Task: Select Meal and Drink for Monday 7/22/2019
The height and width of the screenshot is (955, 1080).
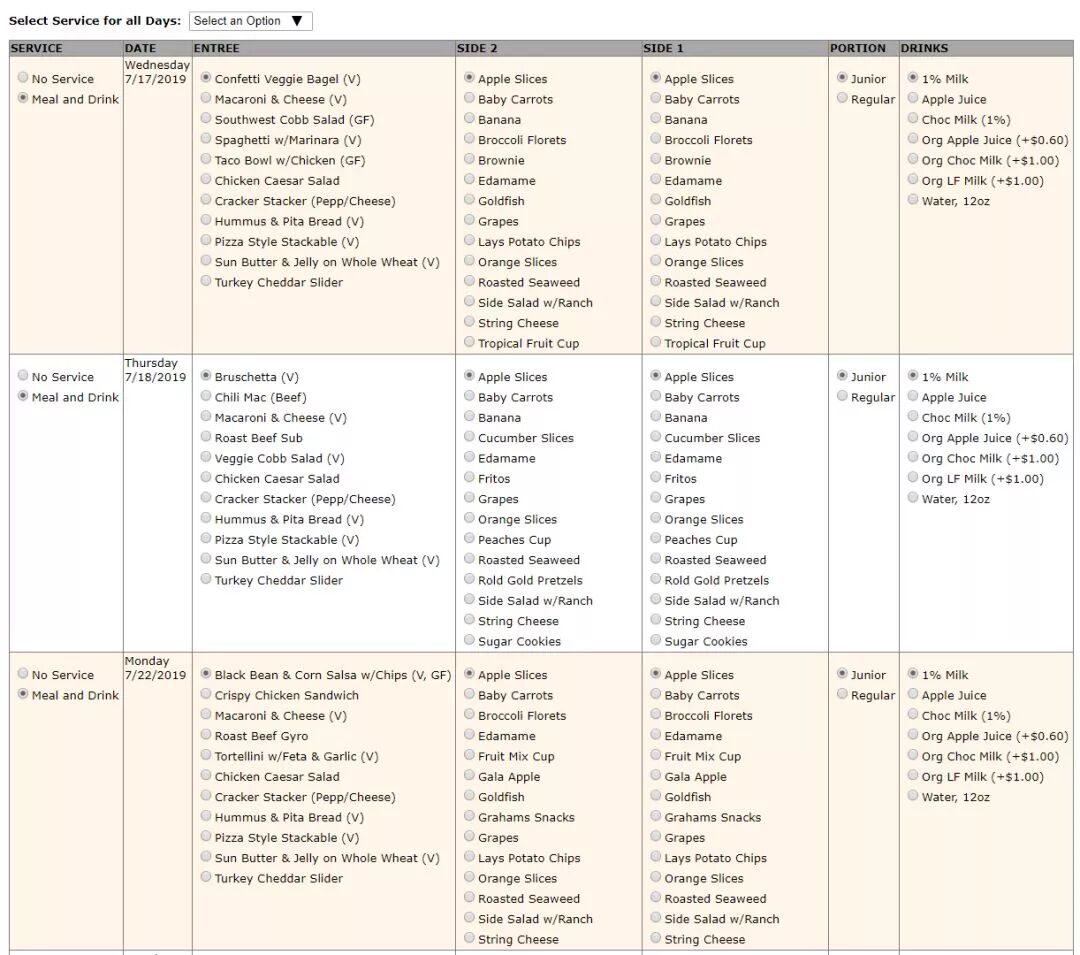Action: tap(23, 694)
